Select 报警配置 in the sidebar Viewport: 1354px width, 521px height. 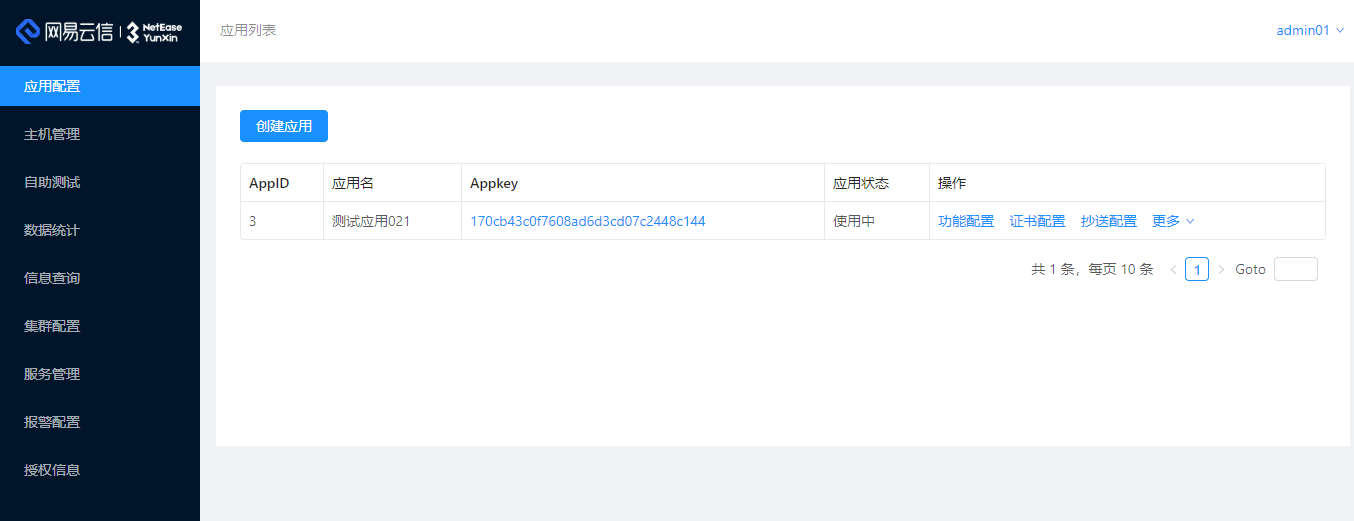tap(52, 422)
